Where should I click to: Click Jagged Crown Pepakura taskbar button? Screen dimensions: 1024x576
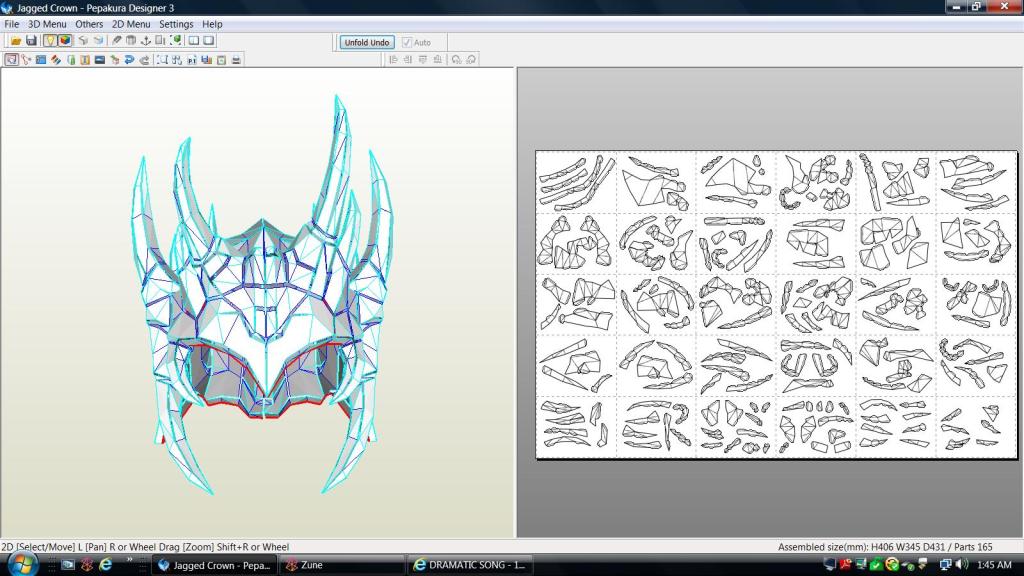(214, 566)
